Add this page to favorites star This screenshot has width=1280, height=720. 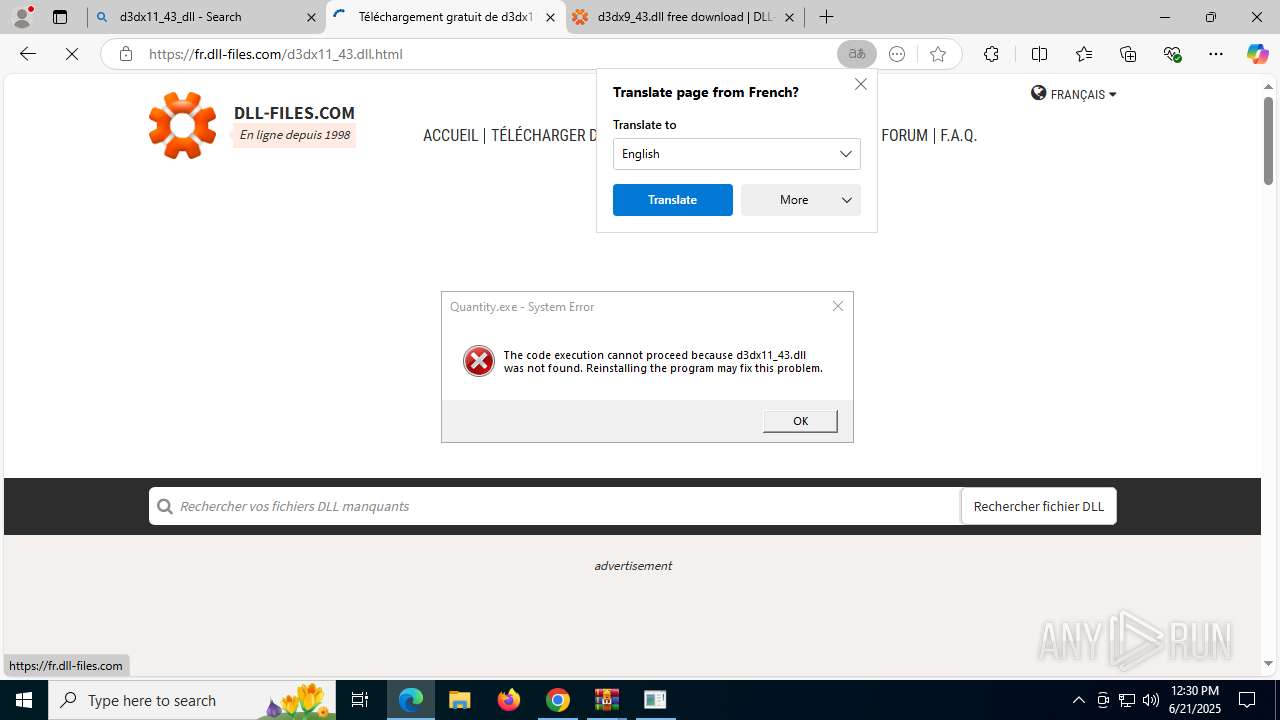pos(938,54)
